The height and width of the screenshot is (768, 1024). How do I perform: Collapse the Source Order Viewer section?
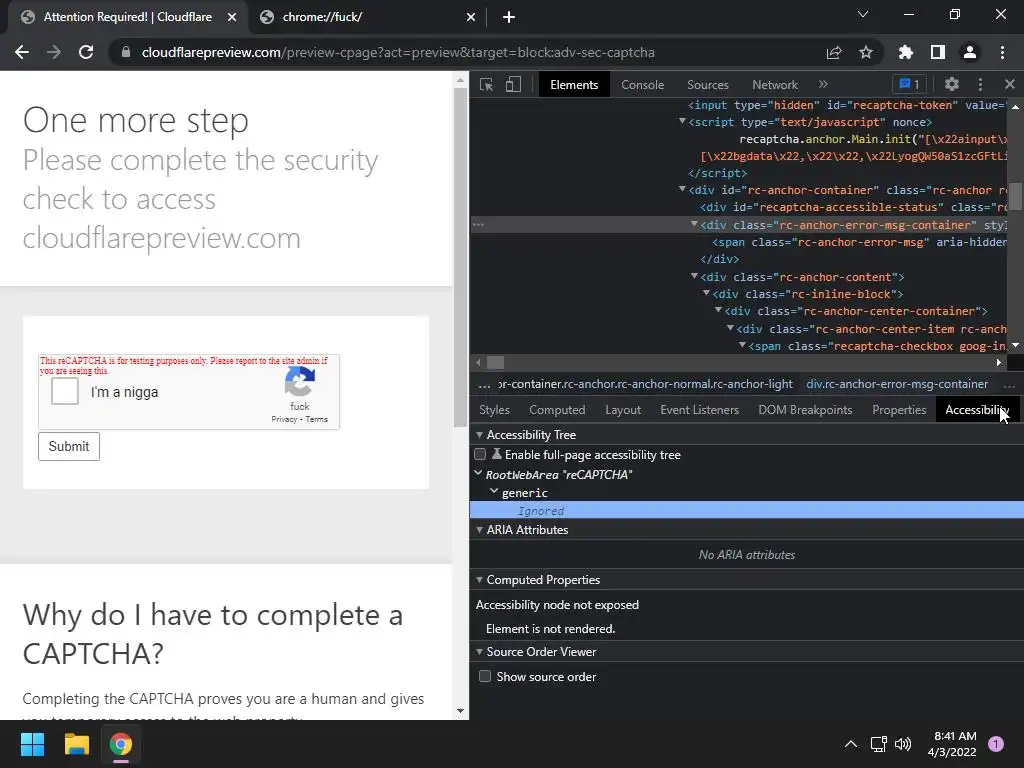pos(479,652)
